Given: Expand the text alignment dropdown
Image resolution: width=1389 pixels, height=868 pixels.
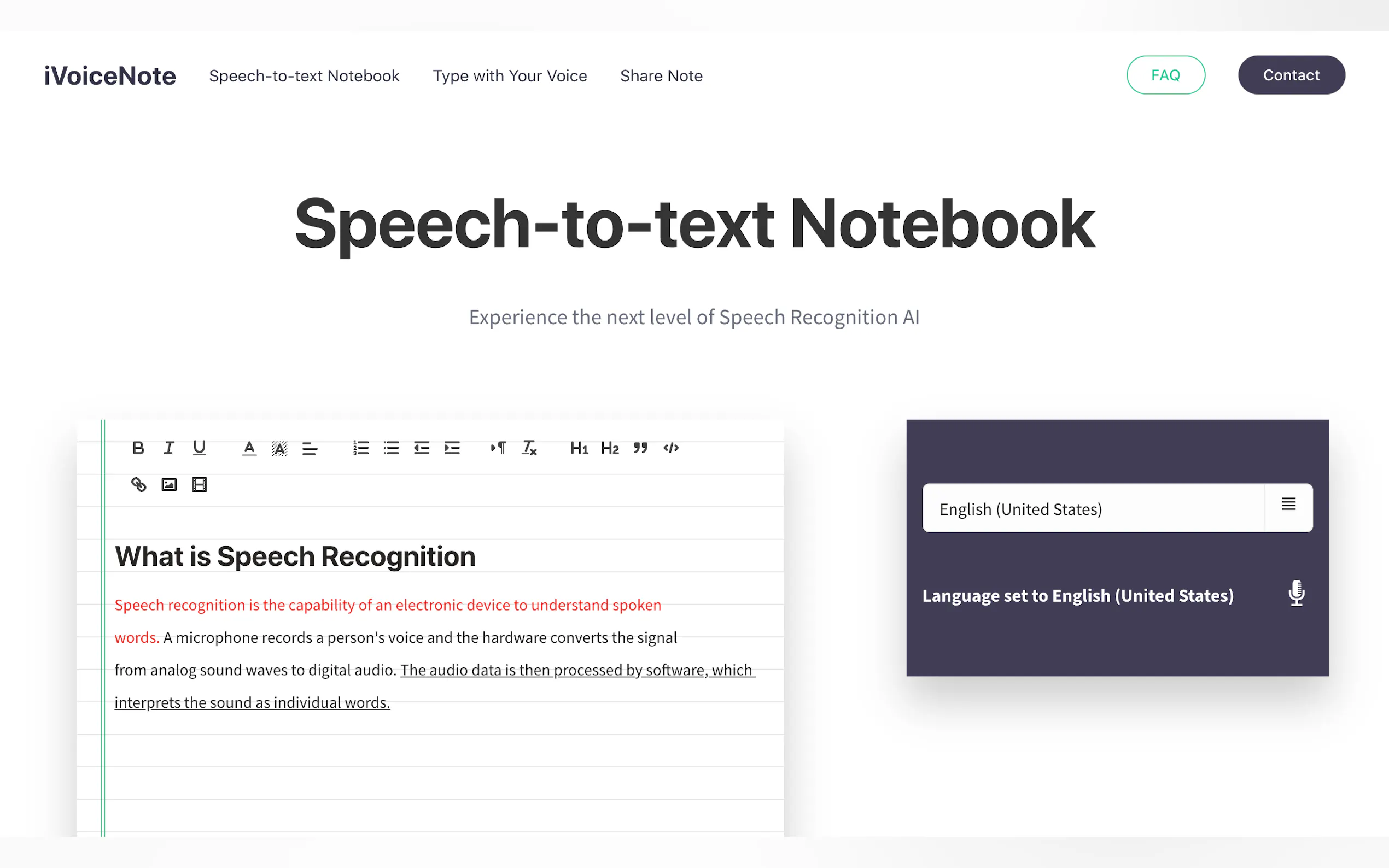Looking at the screenshot, I should pos(310,448).
